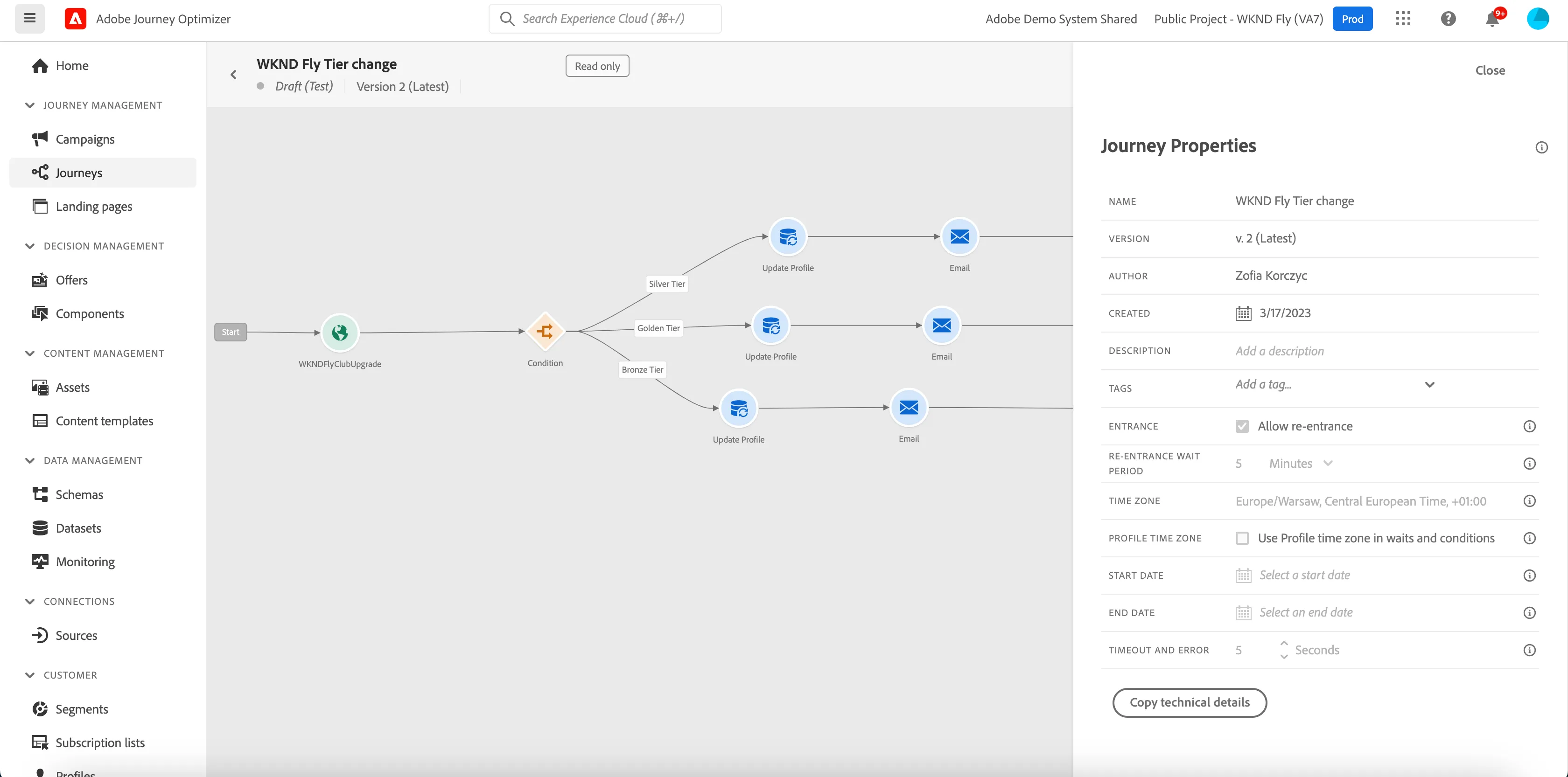Go back using the left arrow
Viewport: 1568px width, 777px height.
pyautogui.click(x=233, y=74)
